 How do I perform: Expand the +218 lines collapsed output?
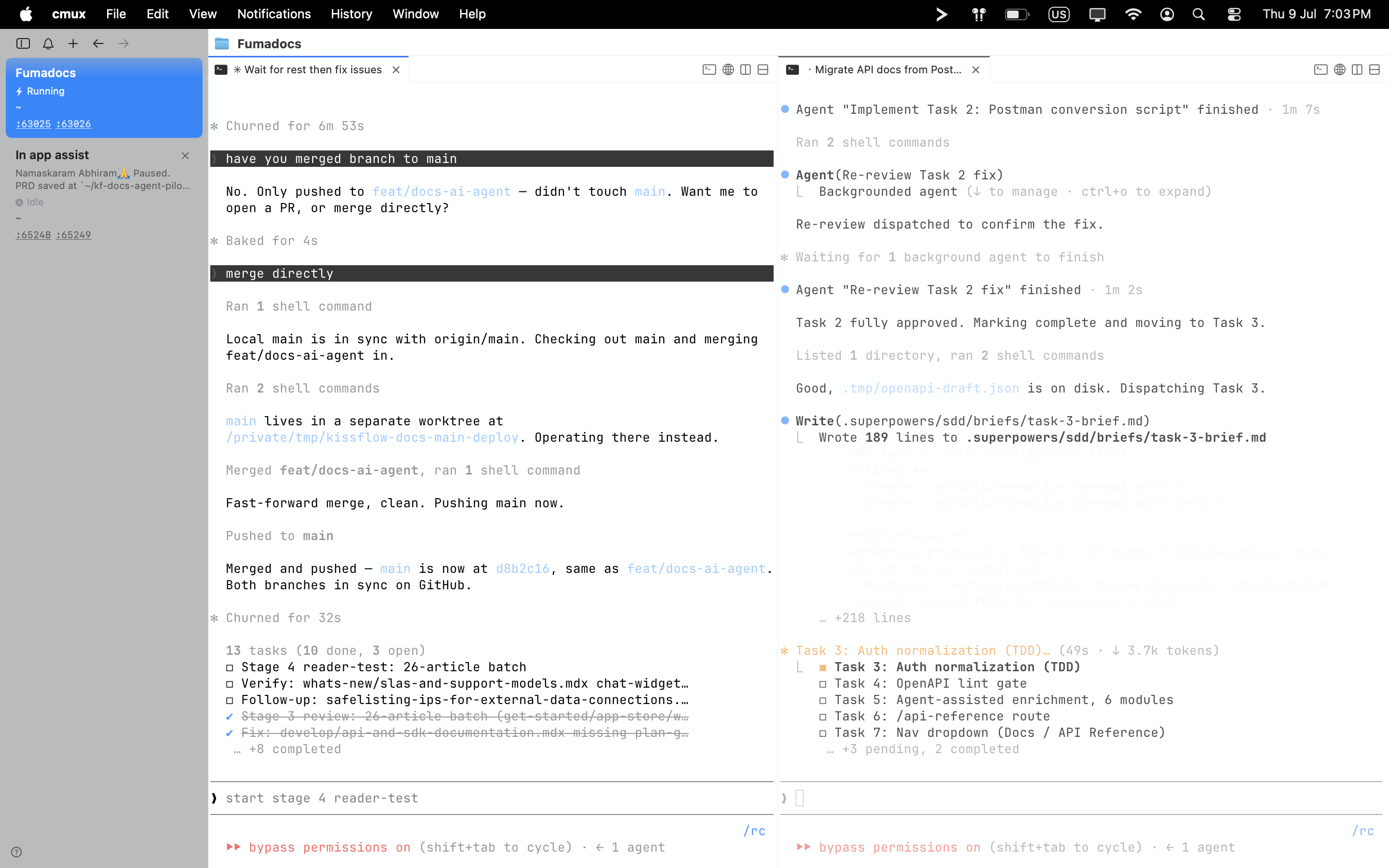click(865, 618)
